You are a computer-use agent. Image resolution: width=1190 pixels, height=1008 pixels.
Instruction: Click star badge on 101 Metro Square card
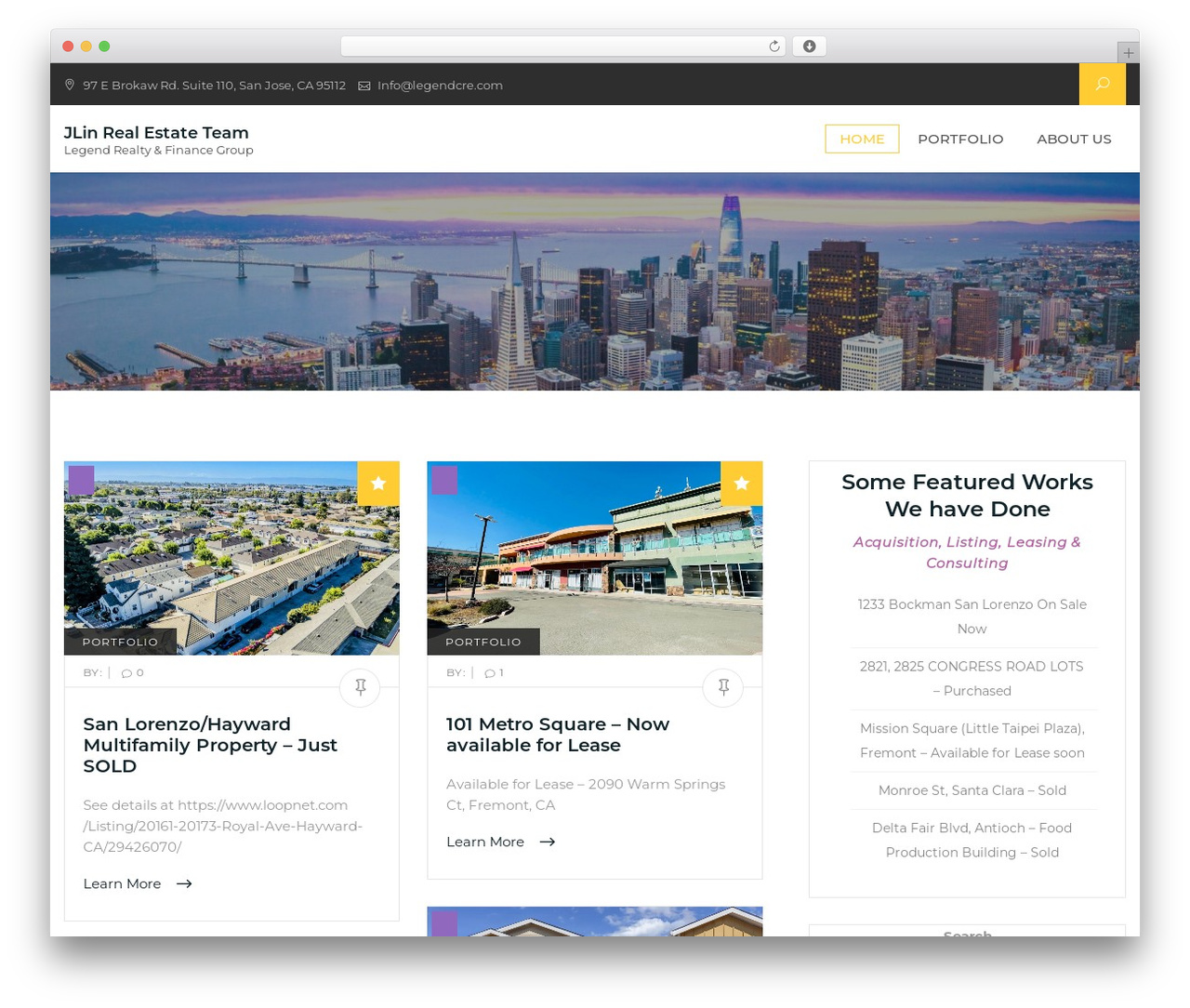point(742,484)
